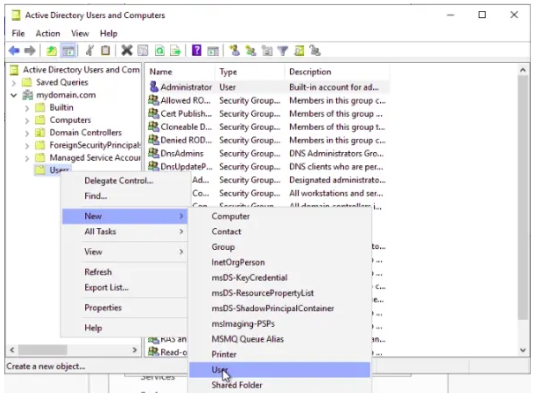Expand the Domain Controllers node
Viewport: 542px width, 402px height.
[27, 133]
